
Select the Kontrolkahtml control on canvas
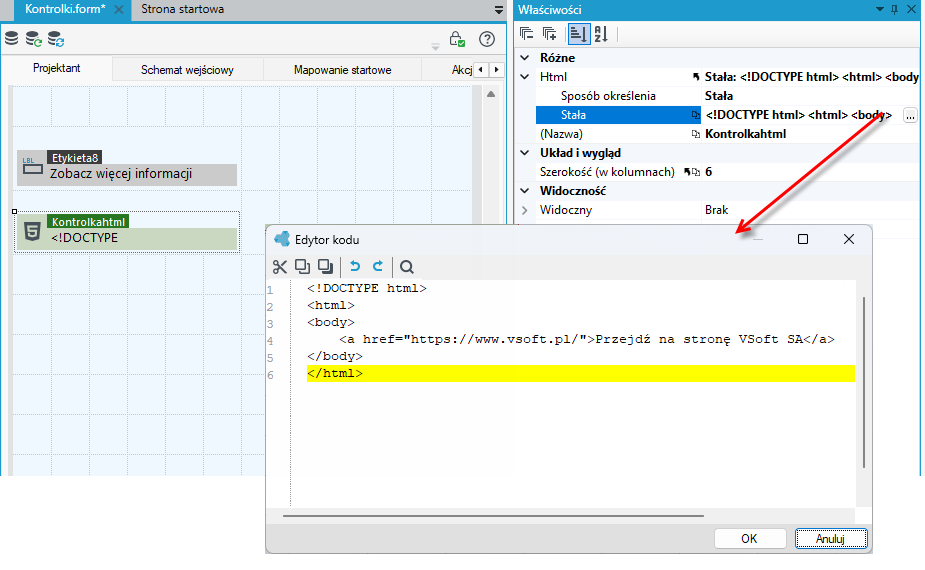pyautogui.click(x=127, y=232)
